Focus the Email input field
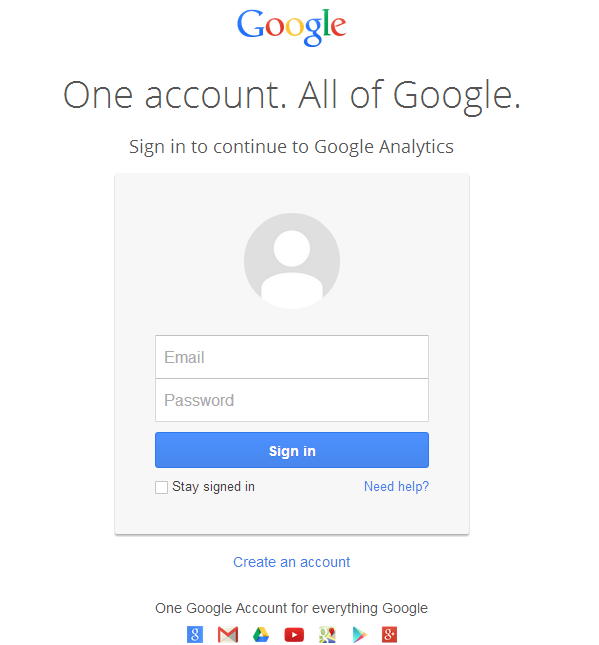 point(292,357)
